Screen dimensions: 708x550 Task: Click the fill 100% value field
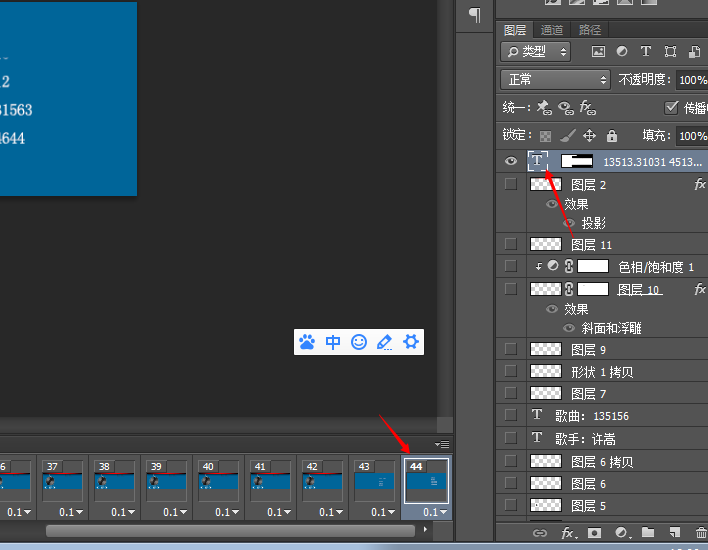point(692,136)
